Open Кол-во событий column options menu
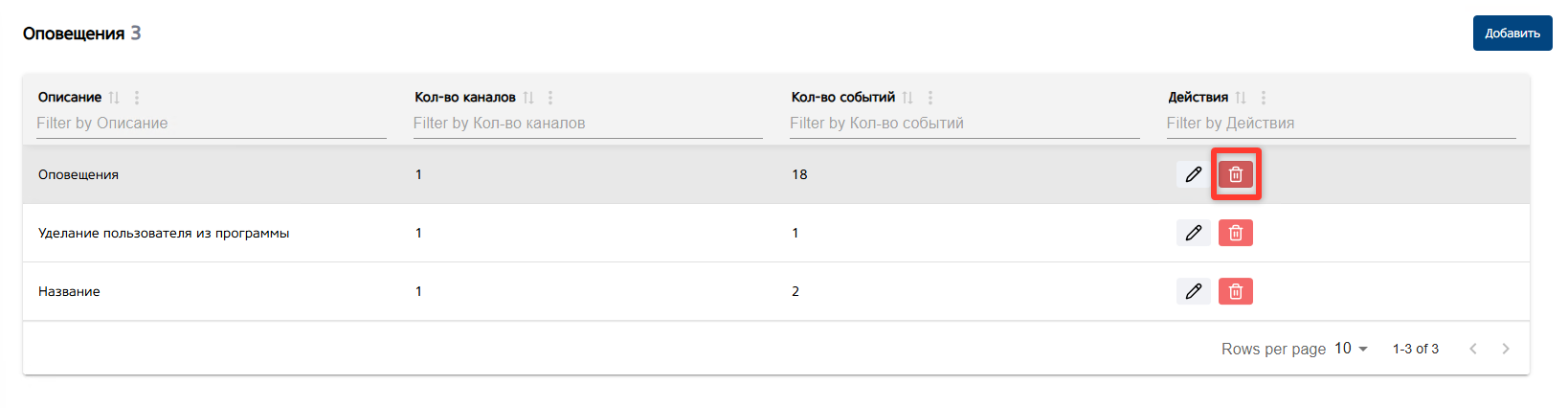This screenshot has height=408, width=1568. 930,98
